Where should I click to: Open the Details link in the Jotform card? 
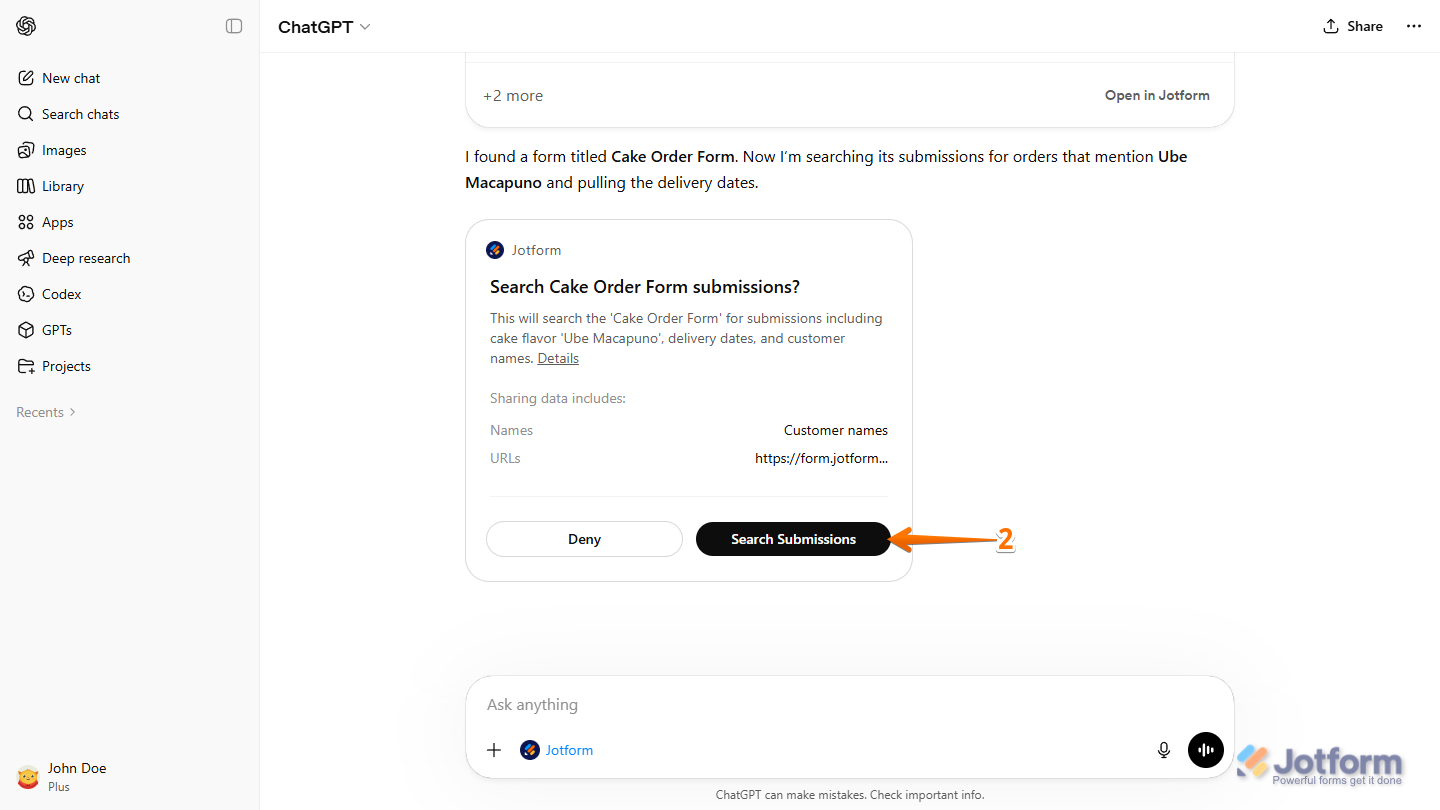557,358
